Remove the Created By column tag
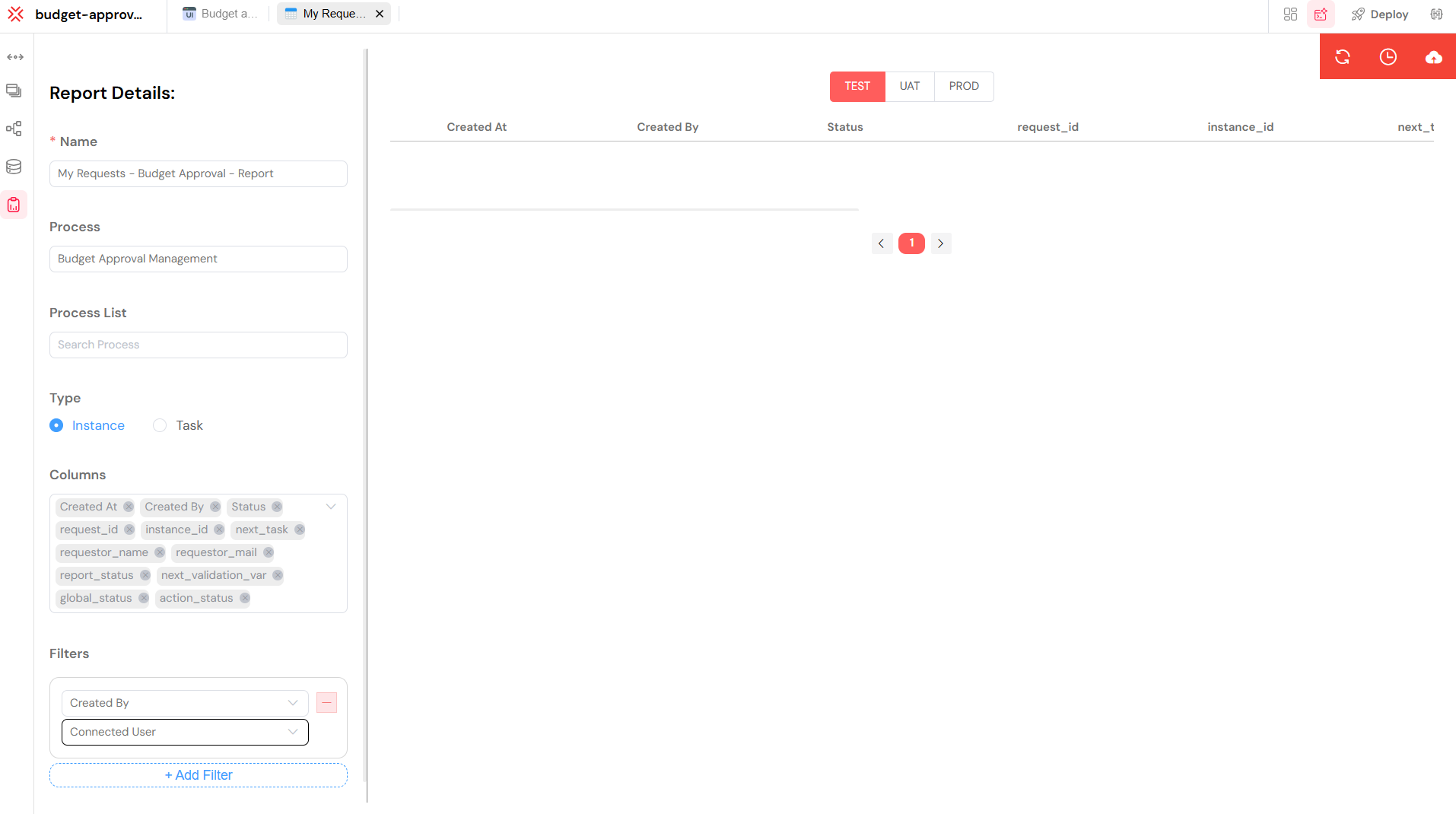Screen dimensions: 1456x814 pos(215,507)
